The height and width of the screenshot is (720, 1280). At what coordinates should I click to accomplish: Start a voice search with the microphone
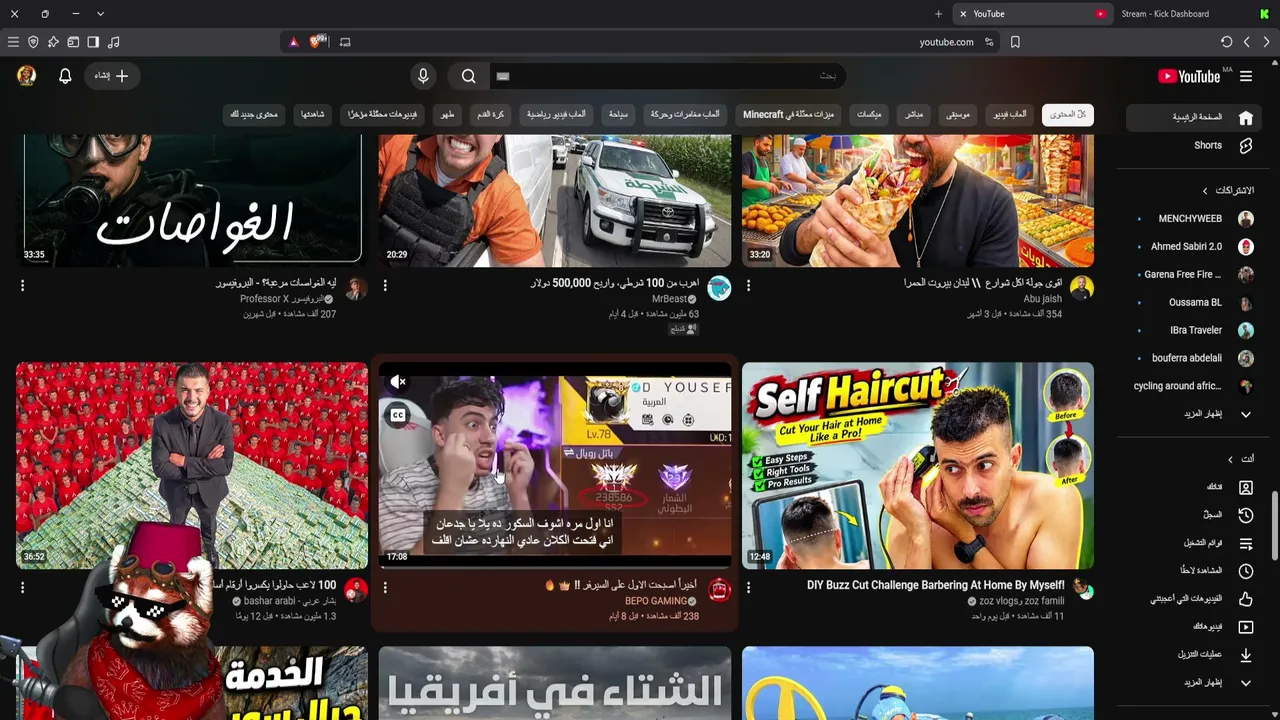[x=423, y=76]
